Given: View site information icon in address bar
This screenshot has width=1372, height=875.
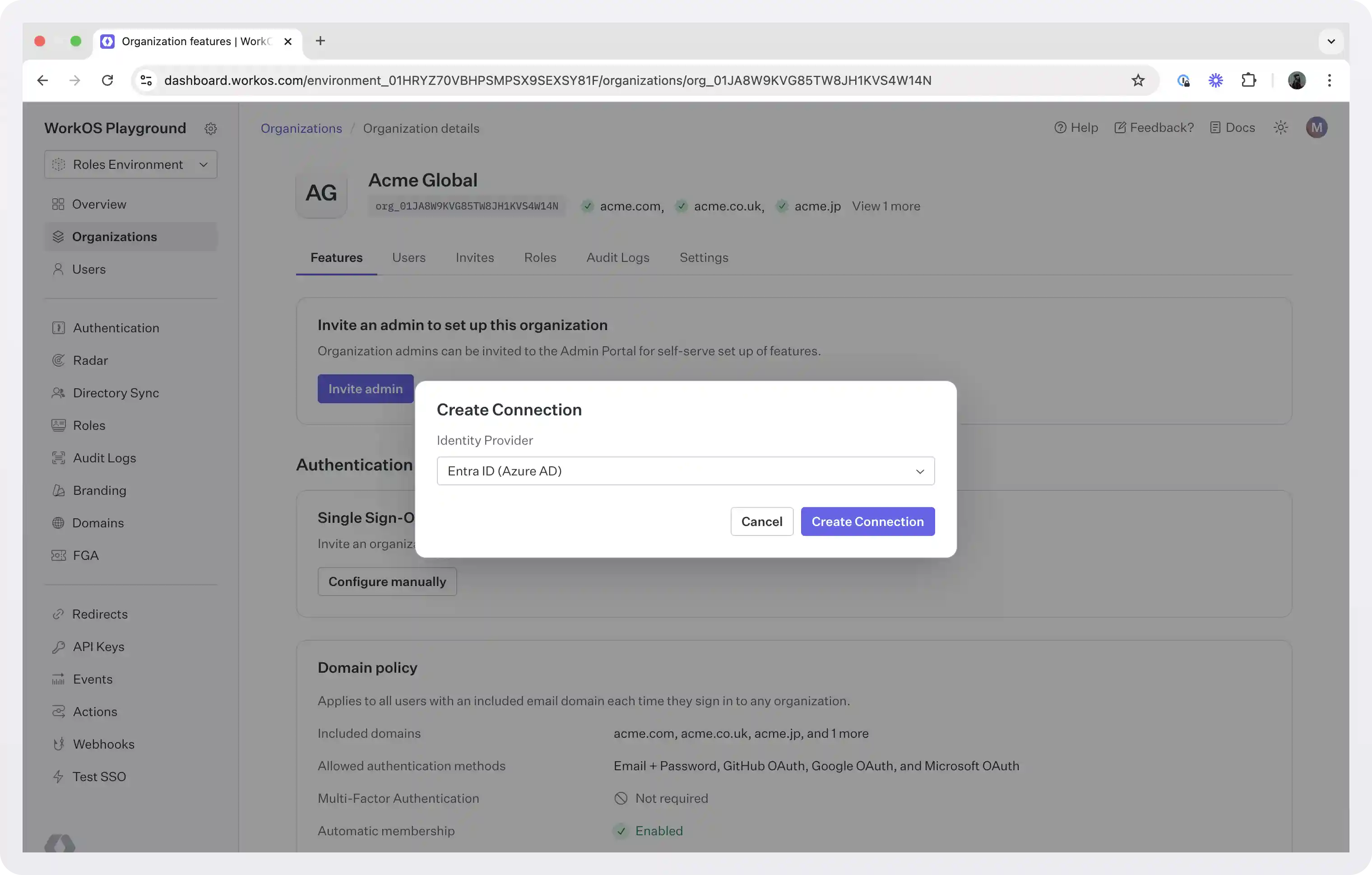Looking at the screenshot, I should point(146,80).
